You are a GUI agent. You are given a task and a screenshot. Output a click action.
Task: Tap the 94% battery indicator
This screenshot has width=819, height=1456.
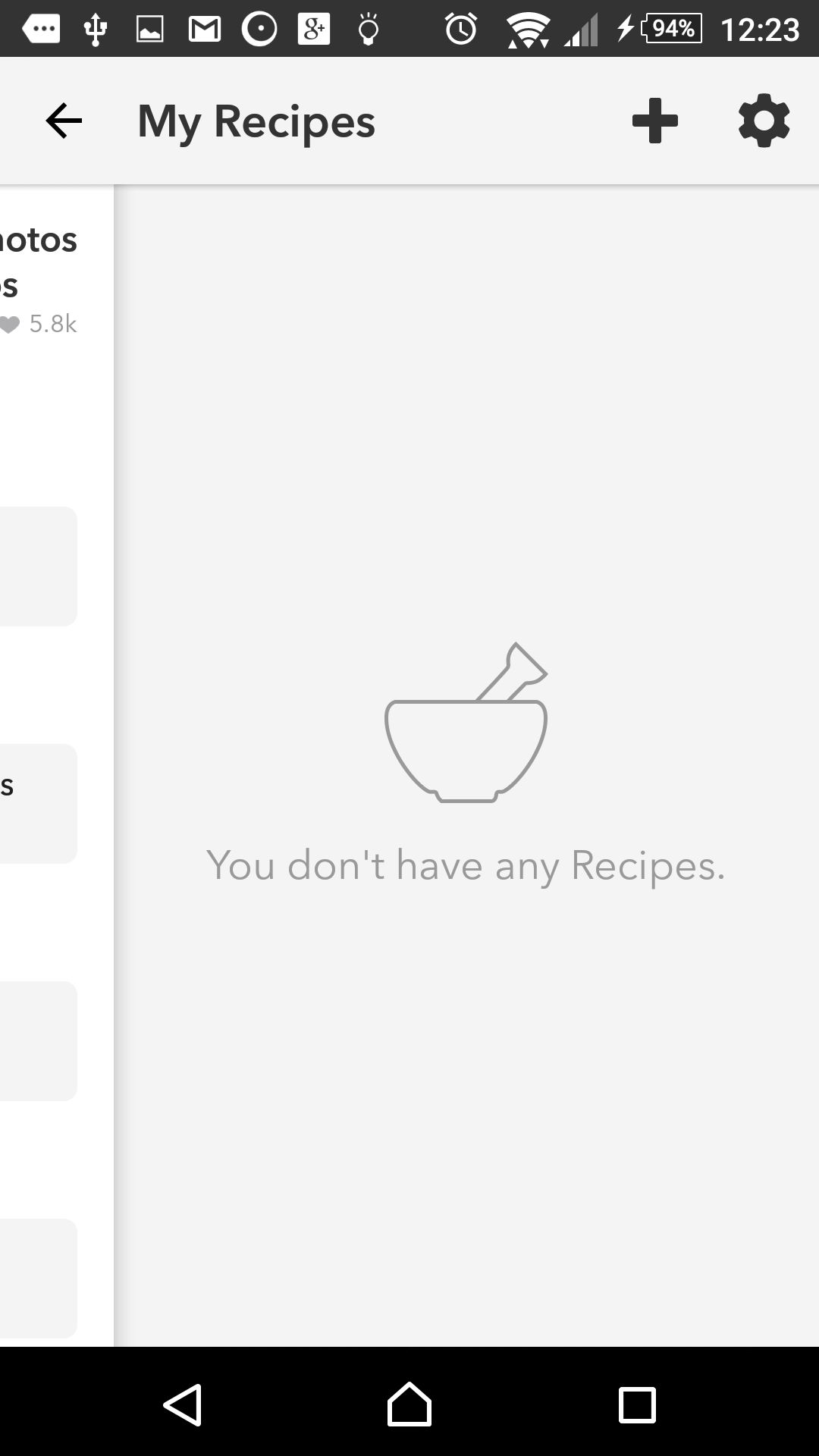point(672,29)
